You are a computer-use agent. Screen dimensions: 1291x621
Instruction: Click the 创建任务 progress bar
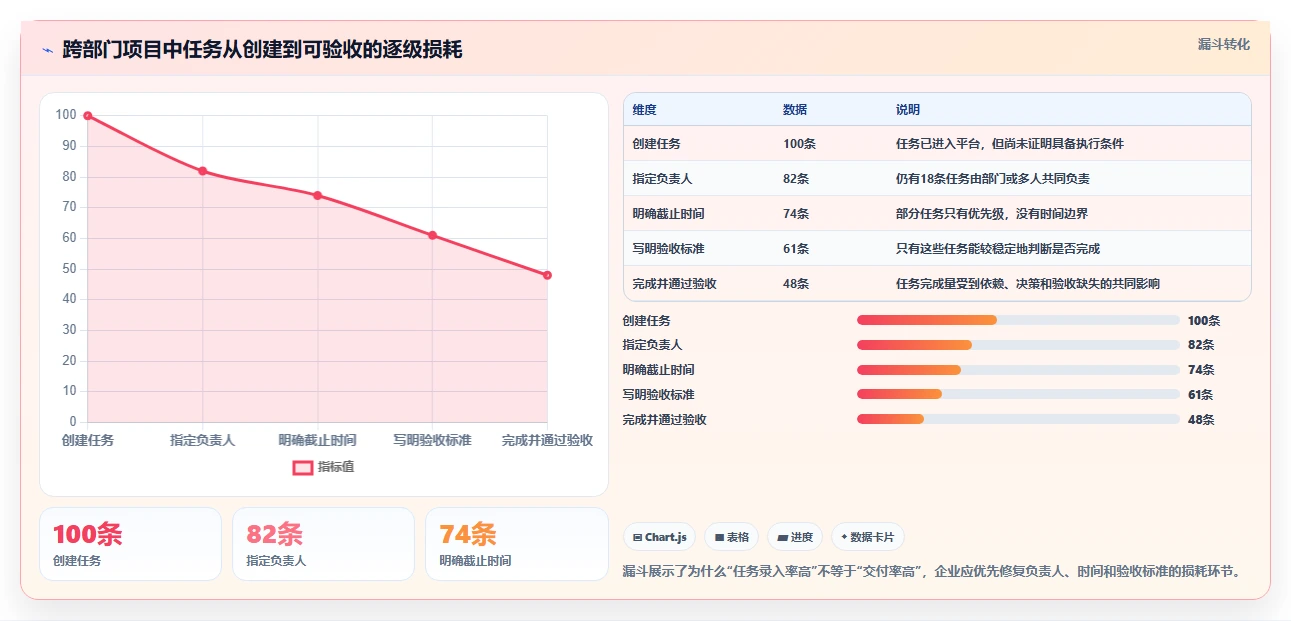1018,320
